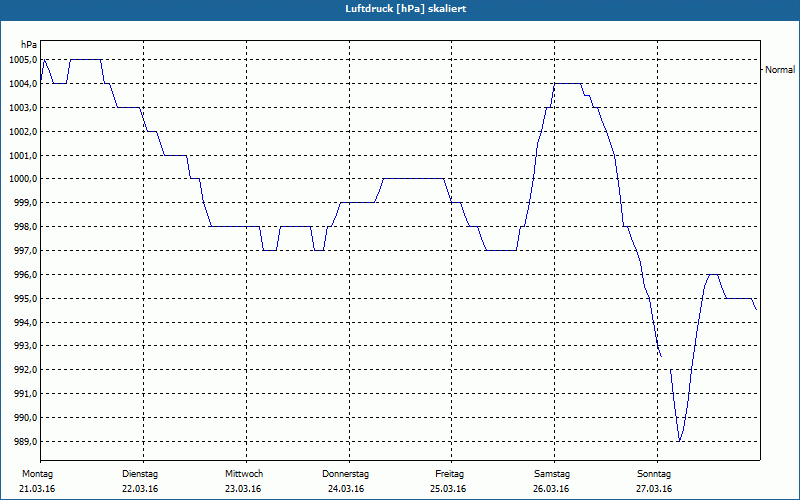This screenshot has height=500, width=800.
Task: Click the 'Samstag' day label
Action: 552,474
